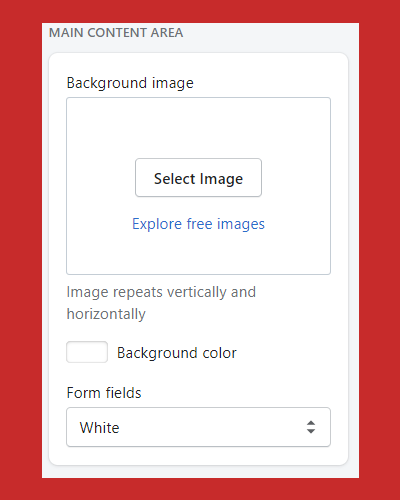400x500 pixels.
Task: Click the Select Image button
Action: coord(198,178)
